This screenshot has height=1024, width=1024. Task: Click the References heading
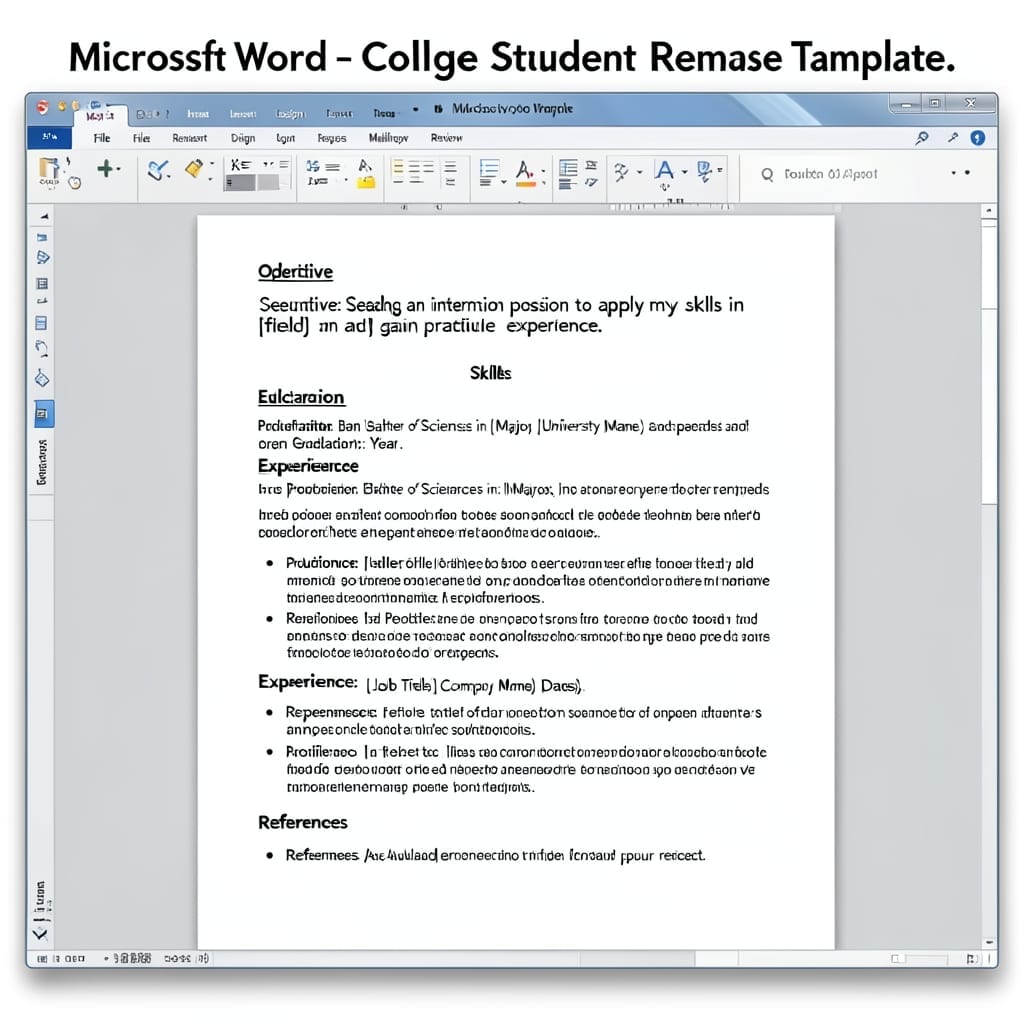[302, 822]
